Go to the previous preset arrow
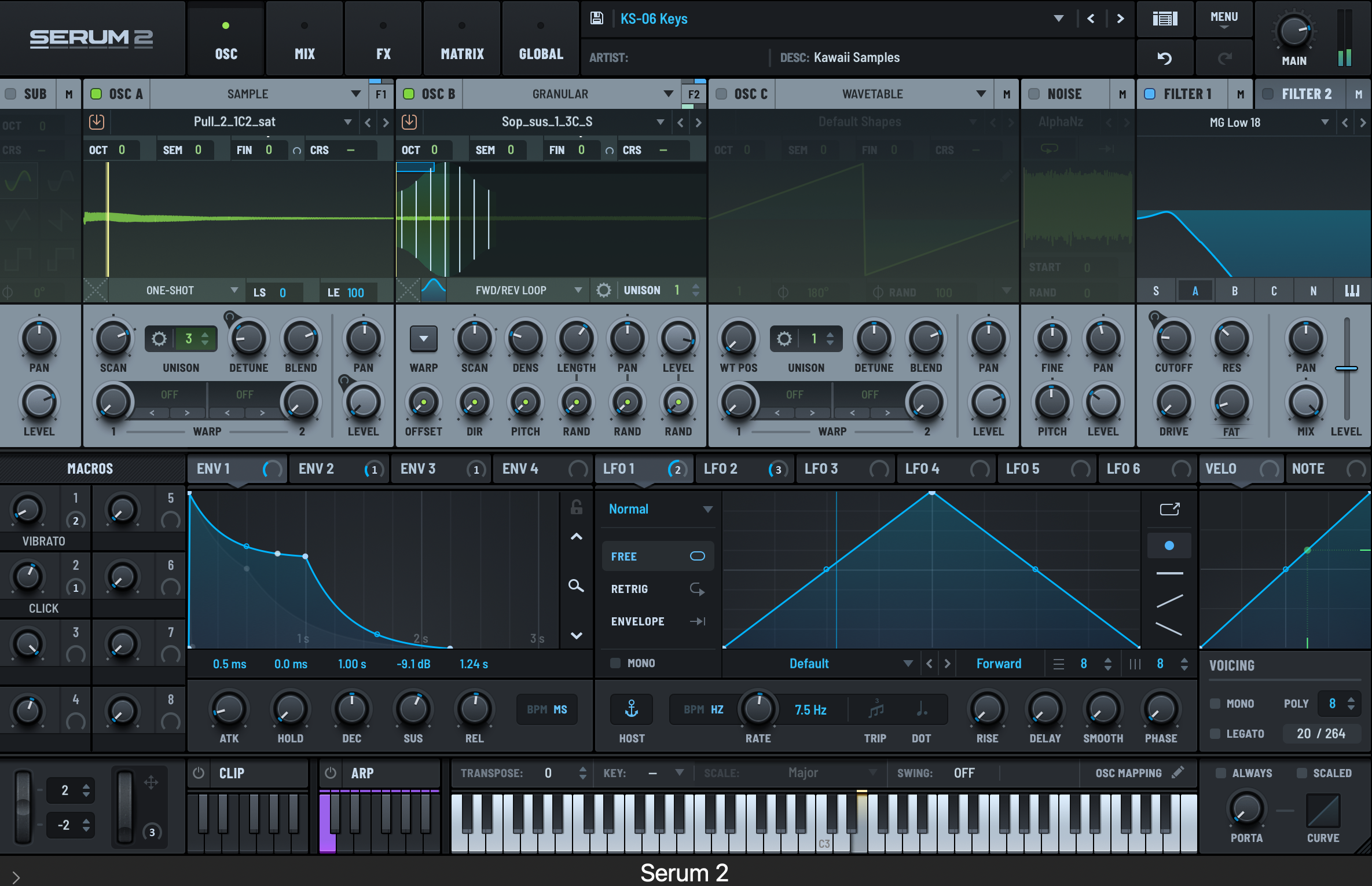This screenshot has width=1372, height=886. coord(1091,19)
